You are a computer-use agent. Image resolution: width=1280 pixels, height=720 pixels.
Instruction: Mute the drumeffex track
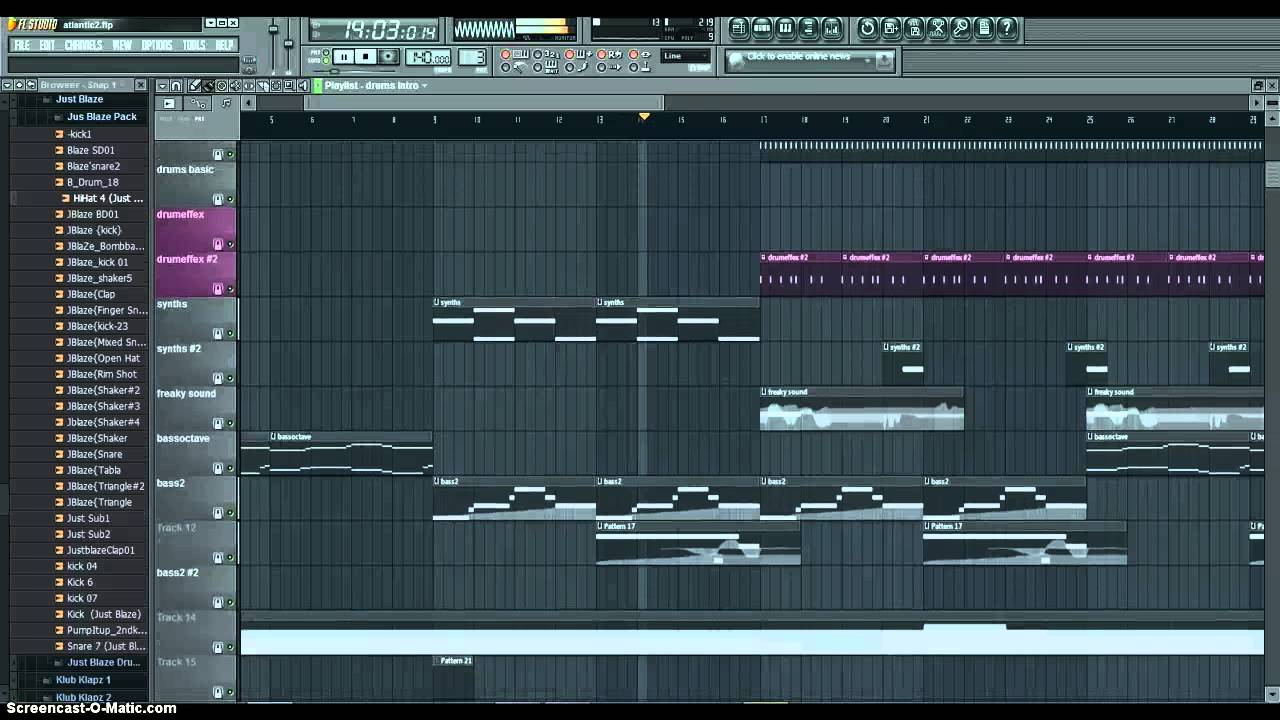(230, 244)
